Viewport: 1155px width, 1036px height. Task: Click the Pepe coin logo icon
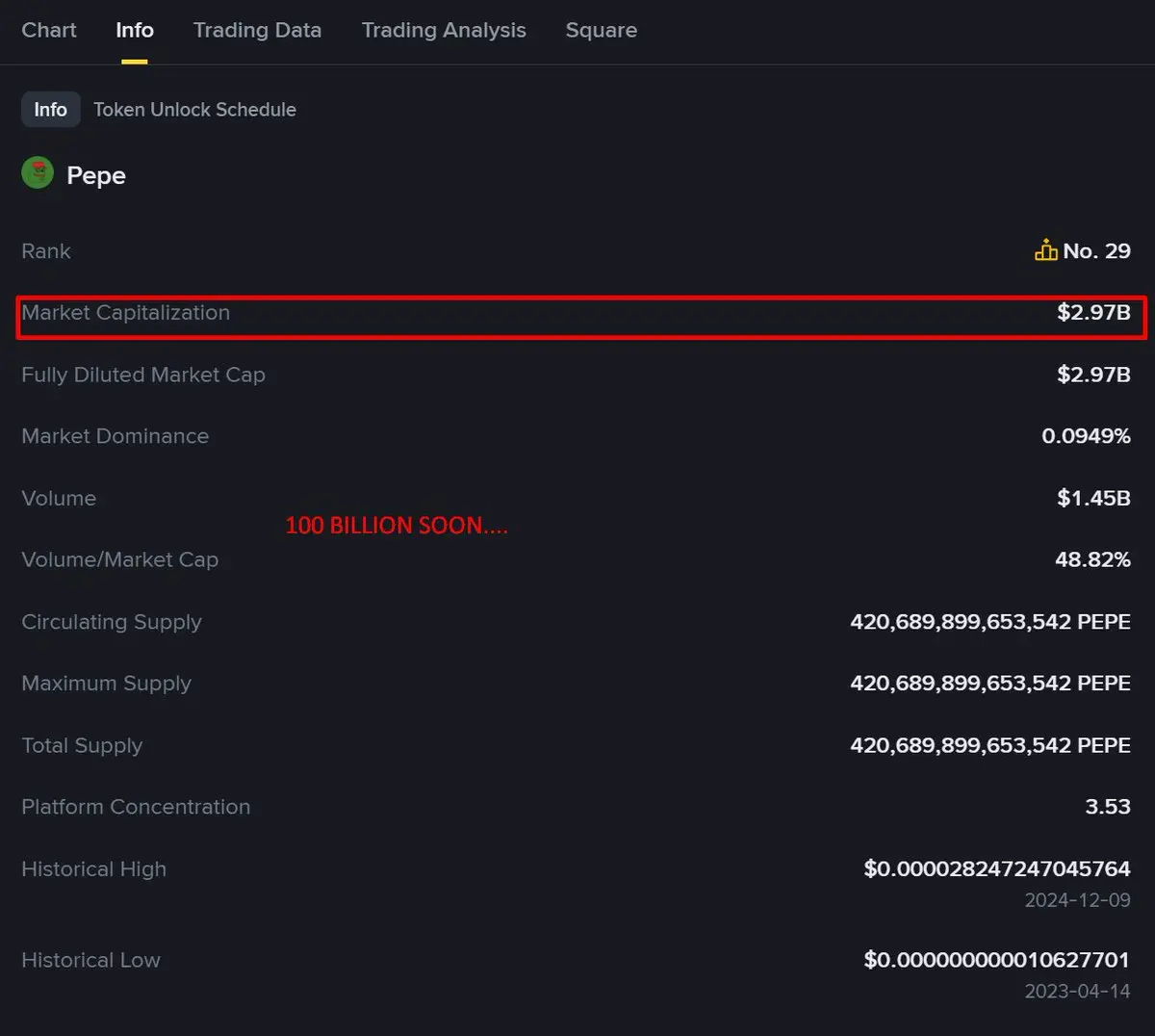(x=38, y=173)
